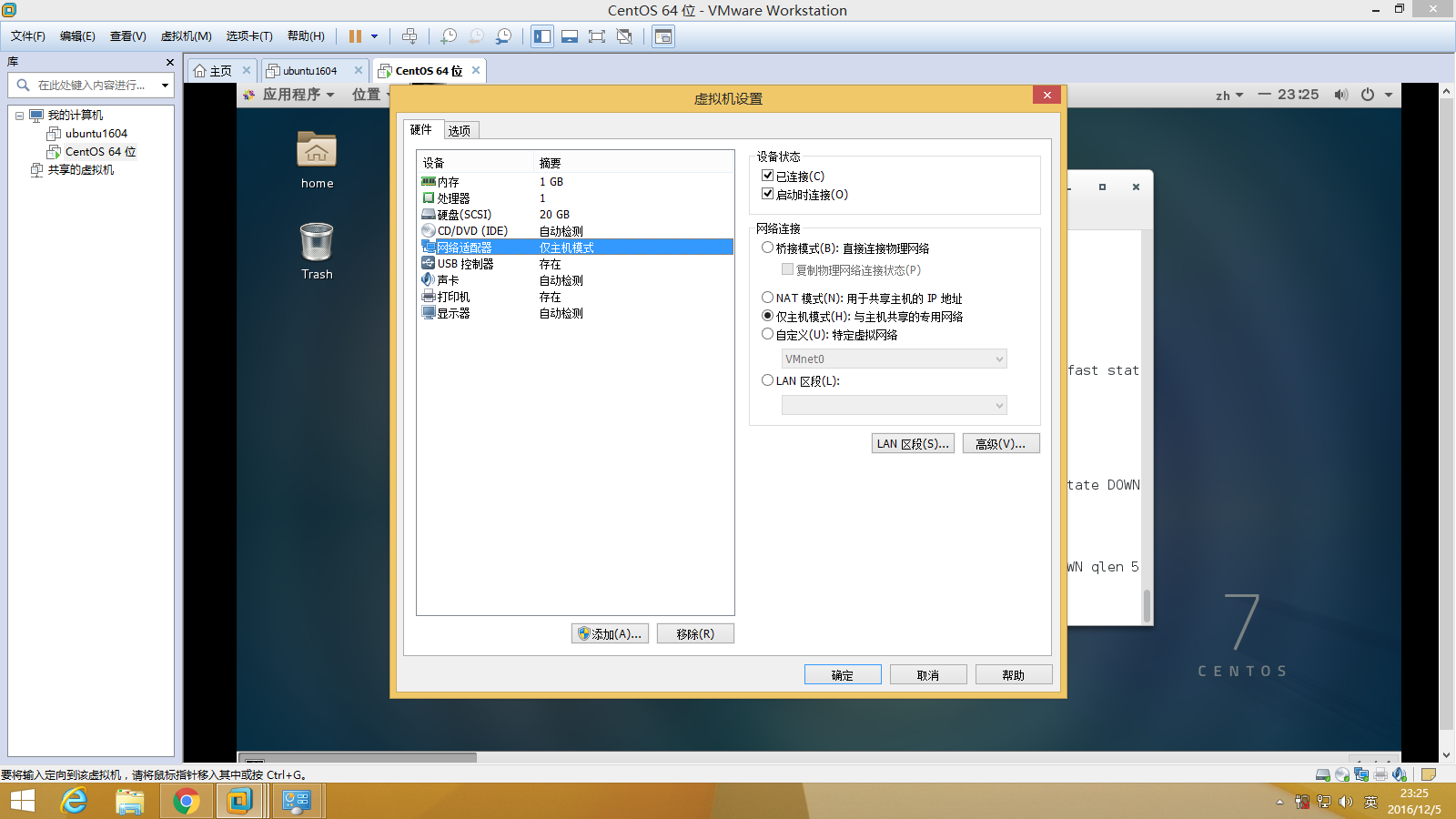Take a new snapshot of the virtual machine
This screenshot has height=819, width=1456.
(x=449, y=36)
